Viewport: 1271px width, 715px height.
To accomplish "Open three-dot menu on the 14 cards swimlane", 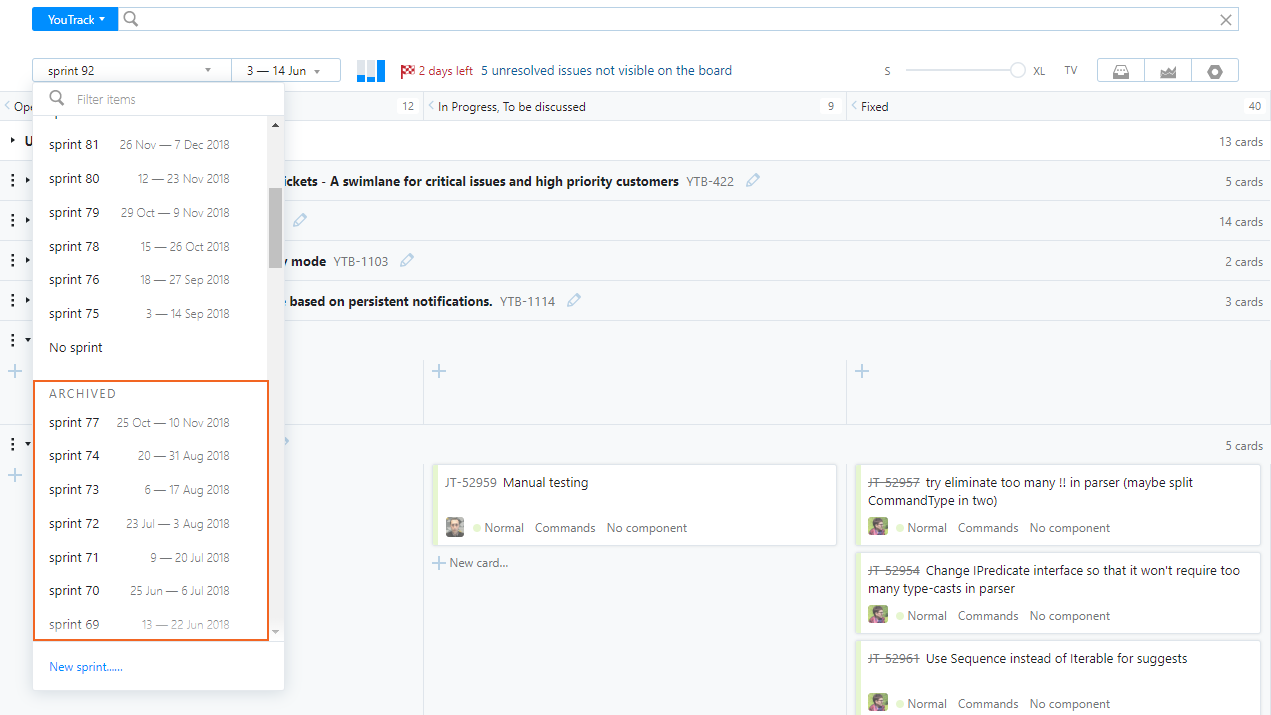I will pyautogui.click(x=13, y=221).
